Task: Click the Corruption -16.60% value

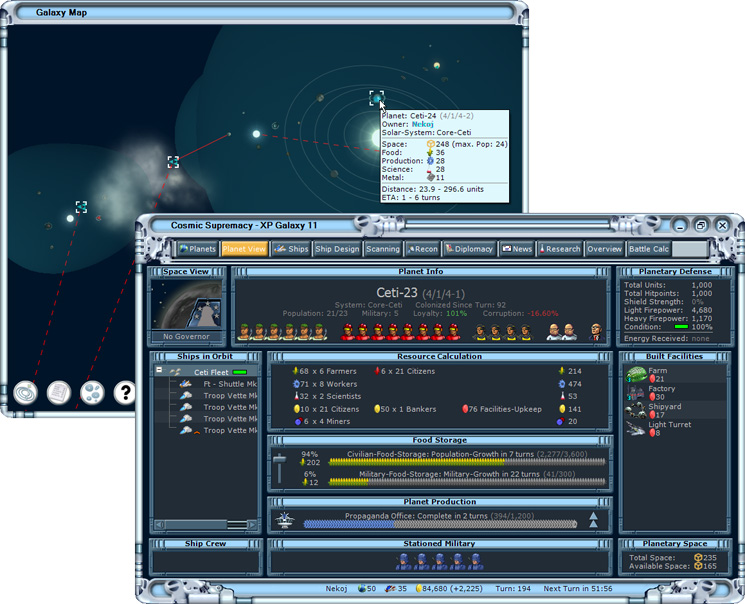Action: tap(541, 314)
